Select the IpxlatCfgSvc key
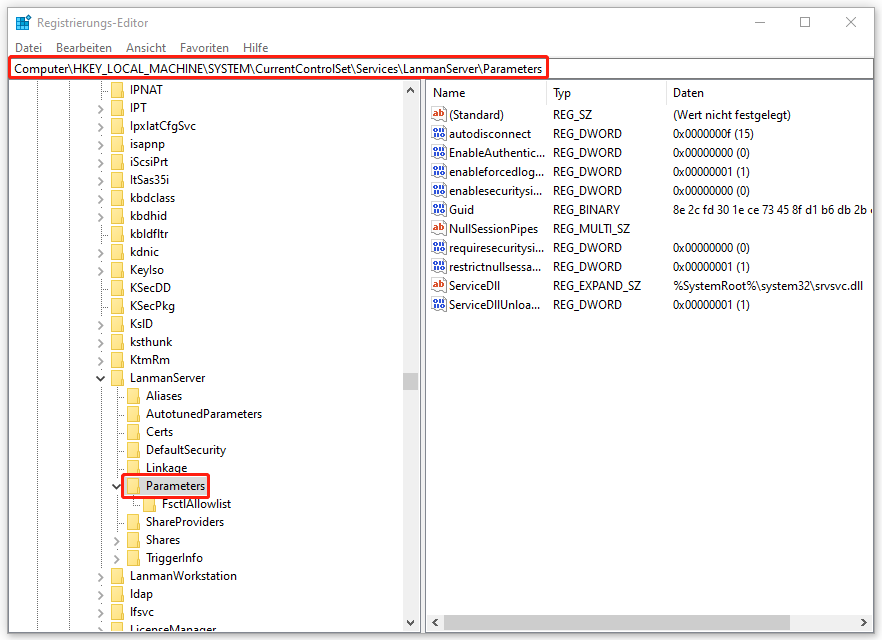The width and height of the screenshot is (882, 640). (163, 126)
